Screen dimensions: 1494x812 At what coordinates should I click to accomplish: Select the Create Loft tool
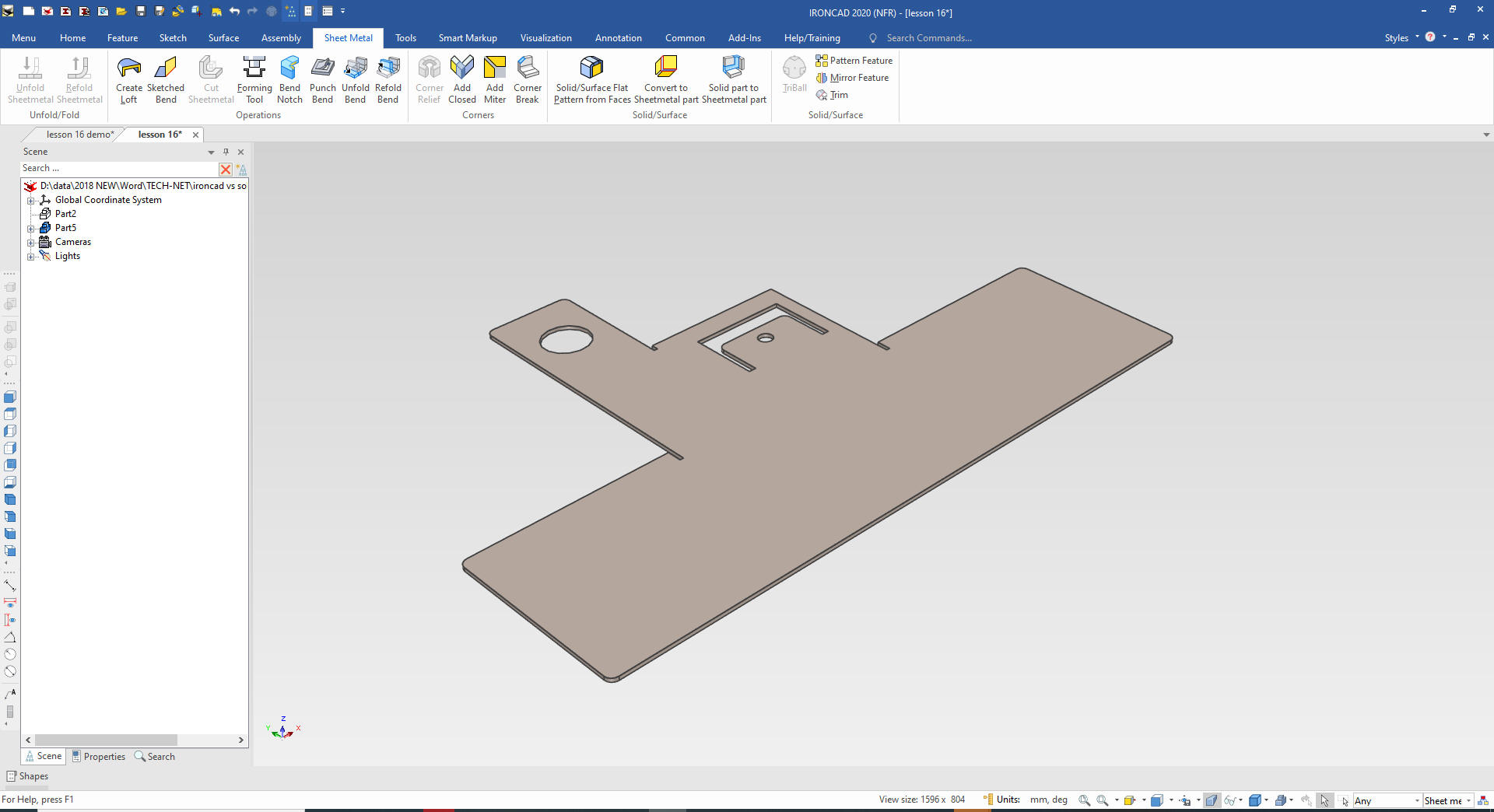128,80
